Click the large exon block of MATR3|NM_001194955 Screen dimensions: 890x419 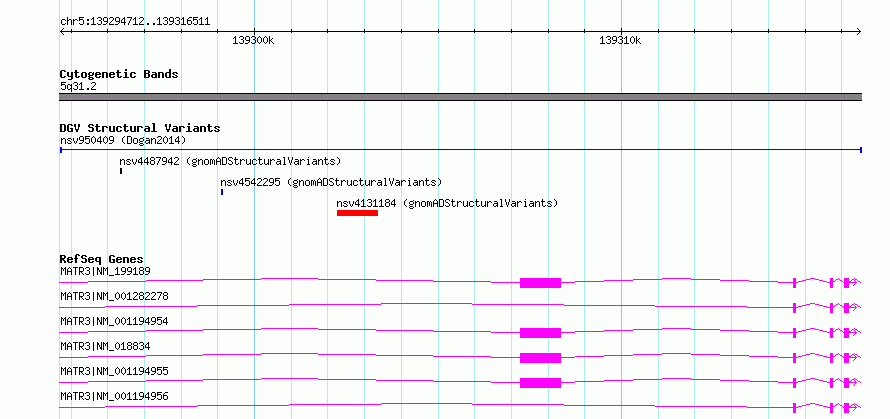tap(540, 383)
